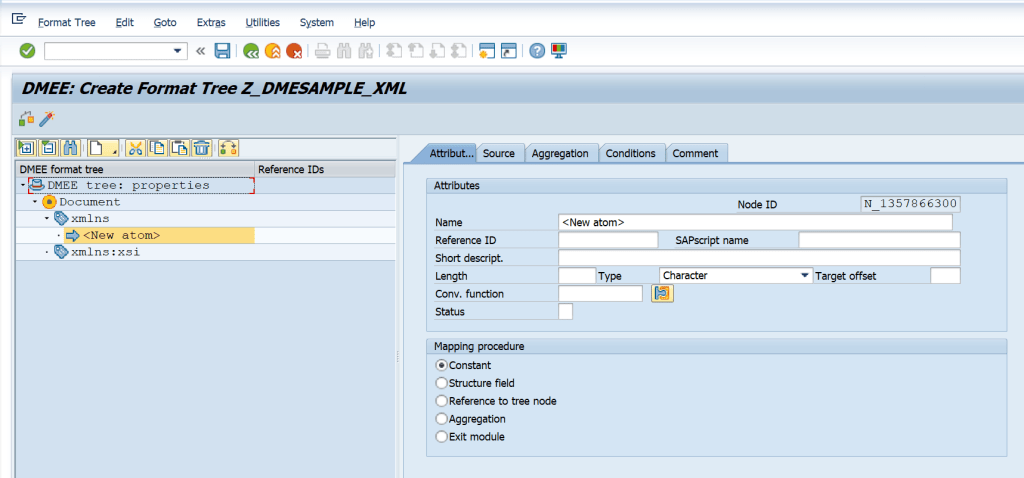Select the <New atom> tree node
This screenshot has width=1024, height=478.
coord(121,236)
